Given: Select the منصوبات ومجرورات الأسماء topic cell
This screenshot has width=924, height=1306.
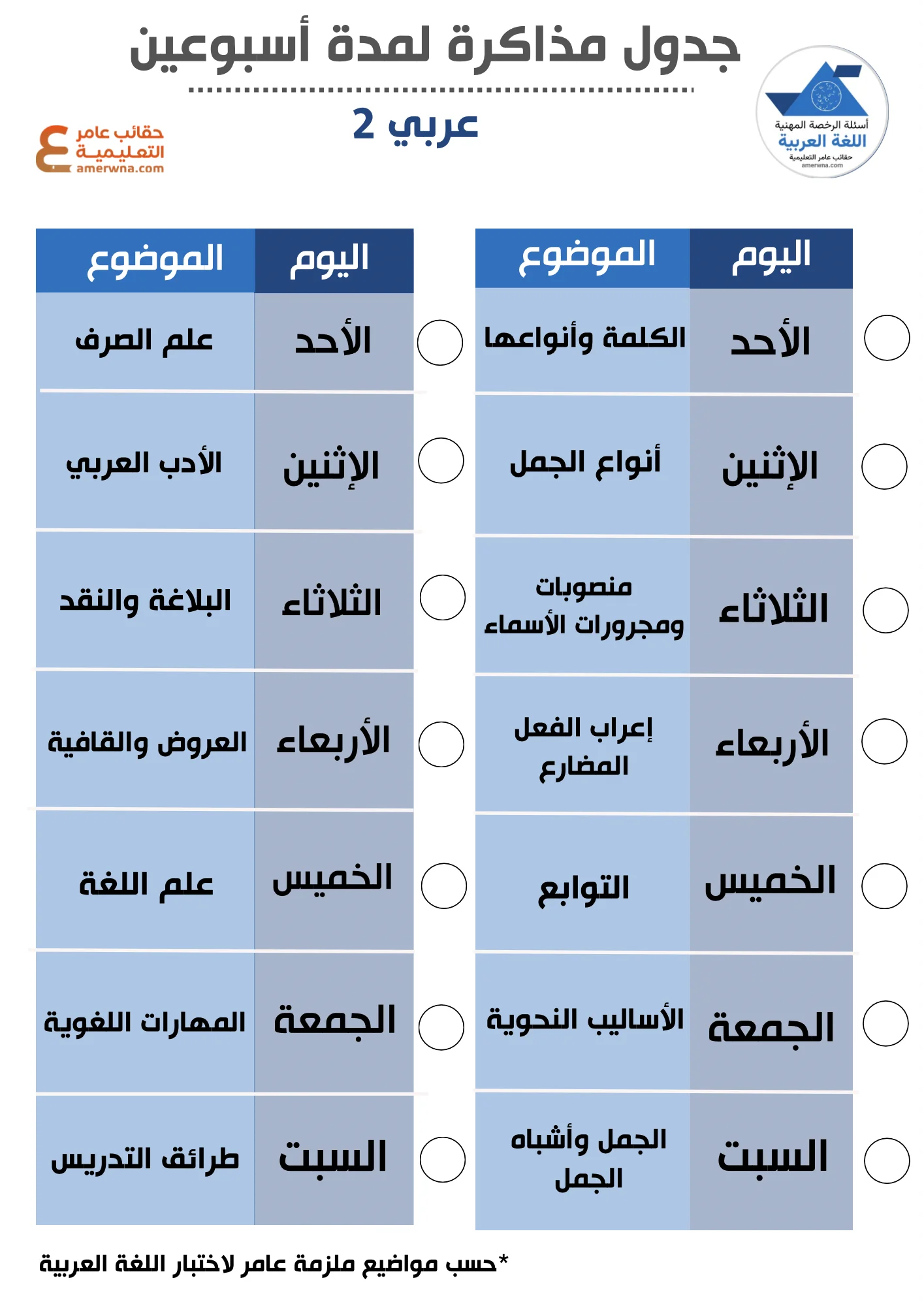Looking at the screenshot, I should (582, 605).
